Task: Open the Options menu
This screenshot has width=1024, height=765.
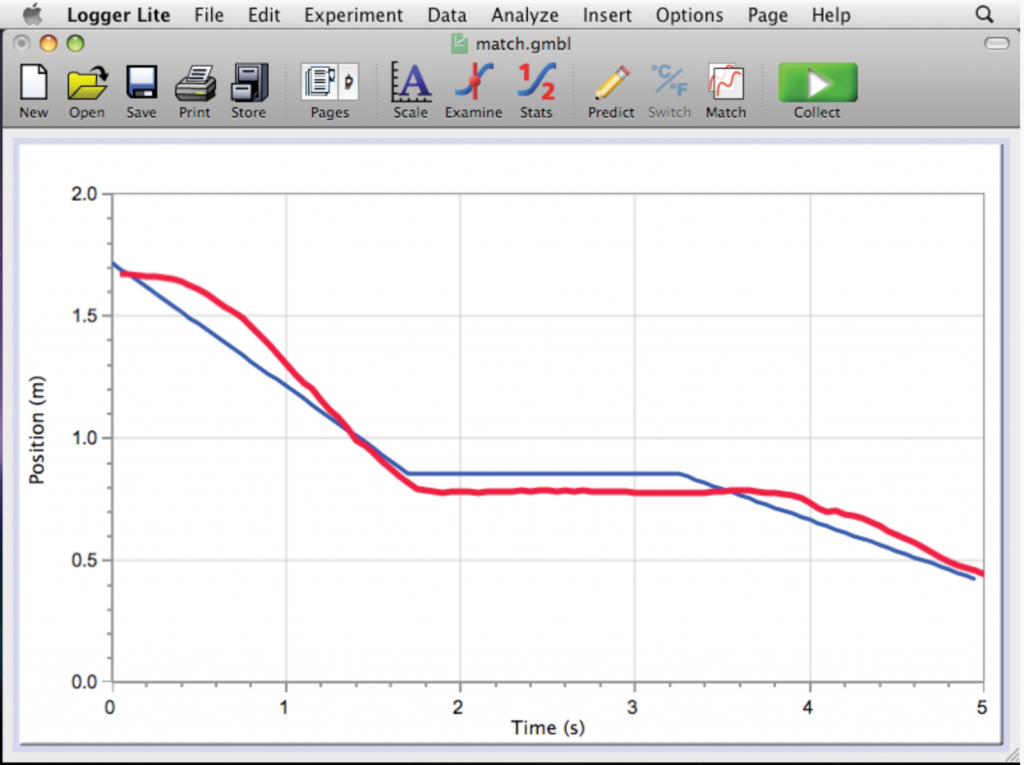Action: (689, 14)
